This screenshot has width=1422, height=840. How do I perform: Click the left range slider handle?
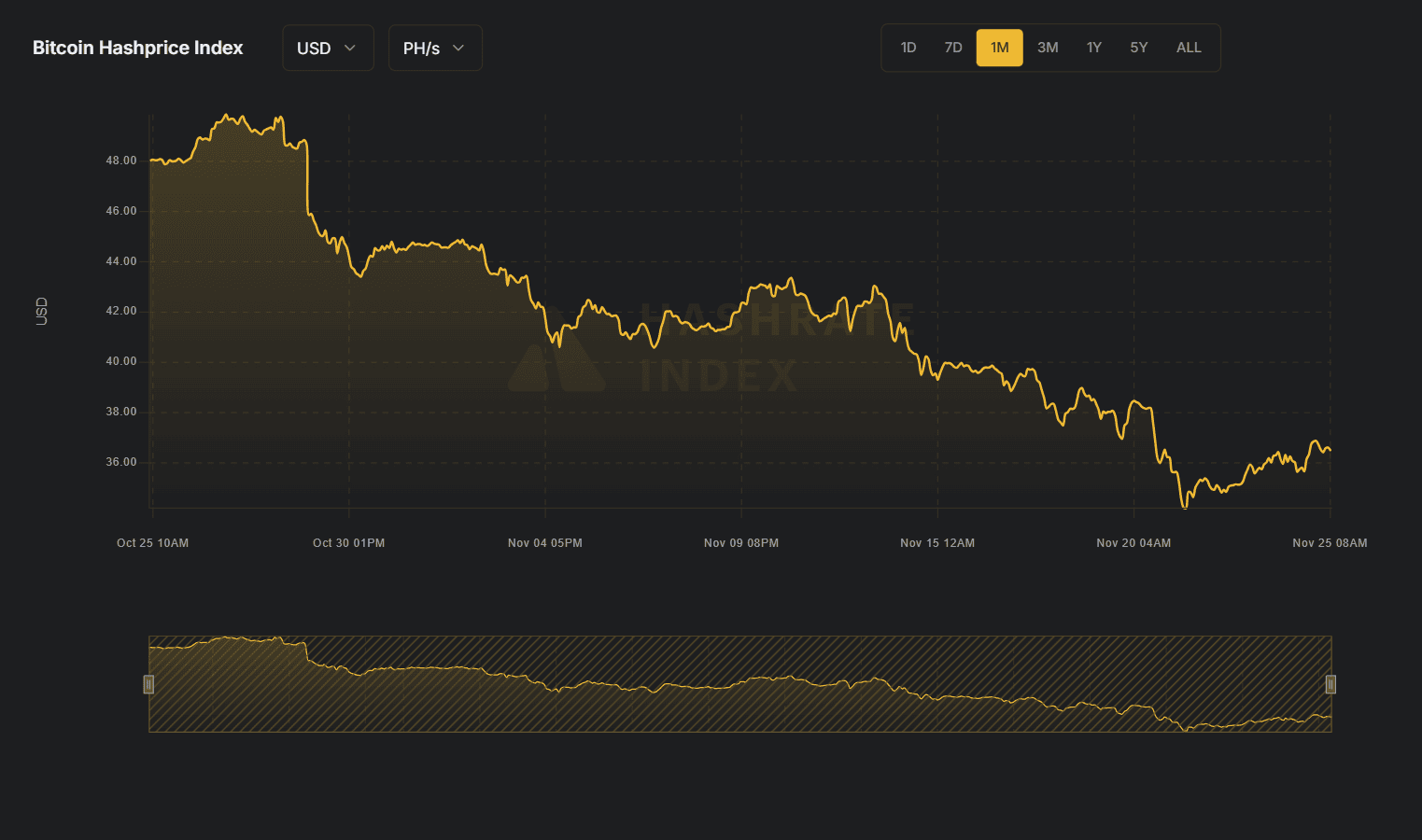point(148,684)
